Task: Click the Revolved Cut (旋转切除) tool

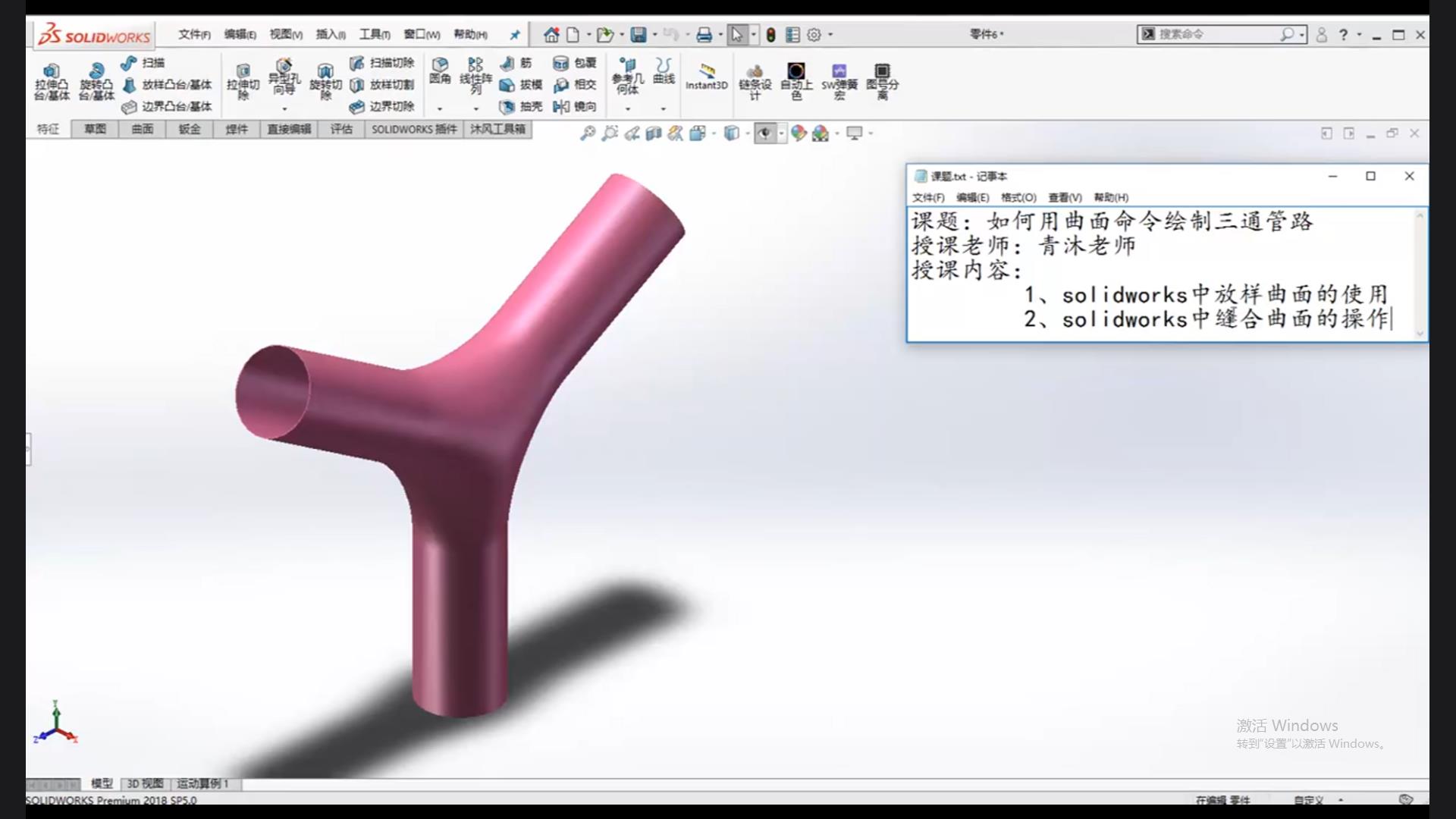Action: pyautogui.click(x=325, y=82)
